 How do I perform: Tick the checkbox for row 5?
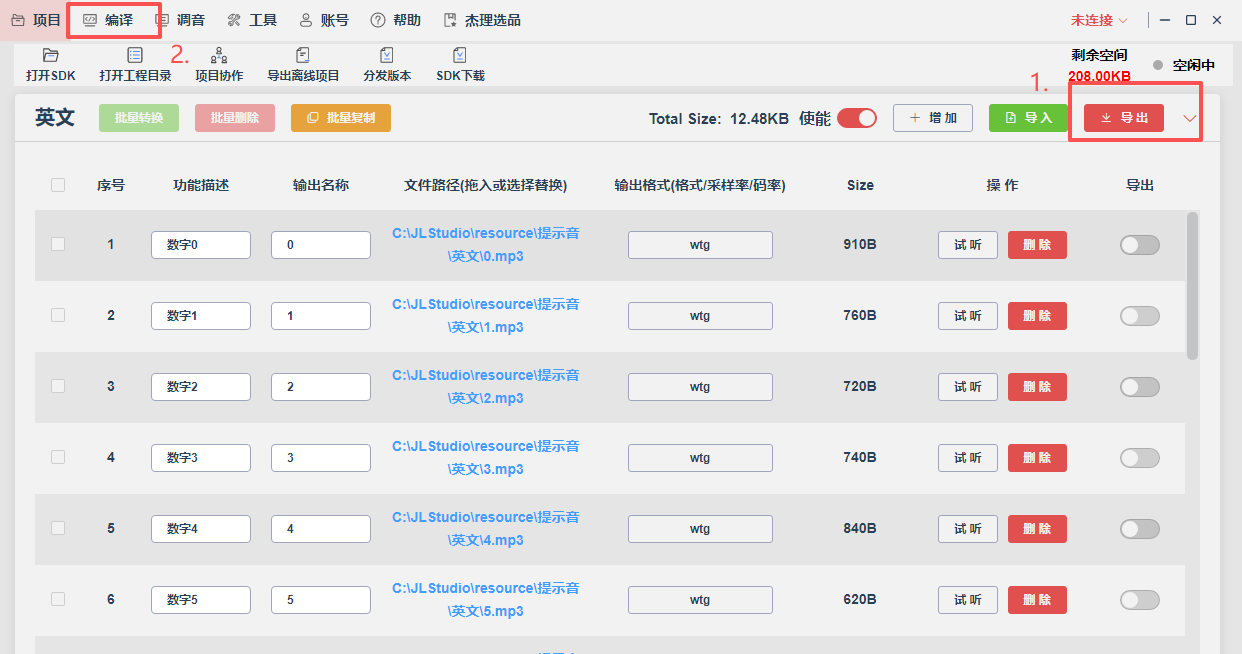[58, 528]
